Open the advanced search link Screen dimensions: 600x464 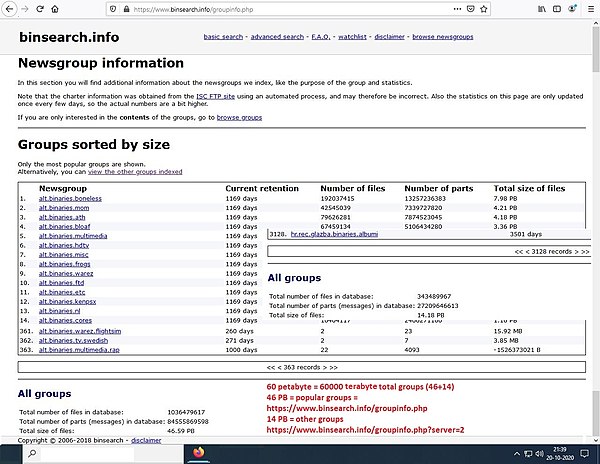(277, 37)
